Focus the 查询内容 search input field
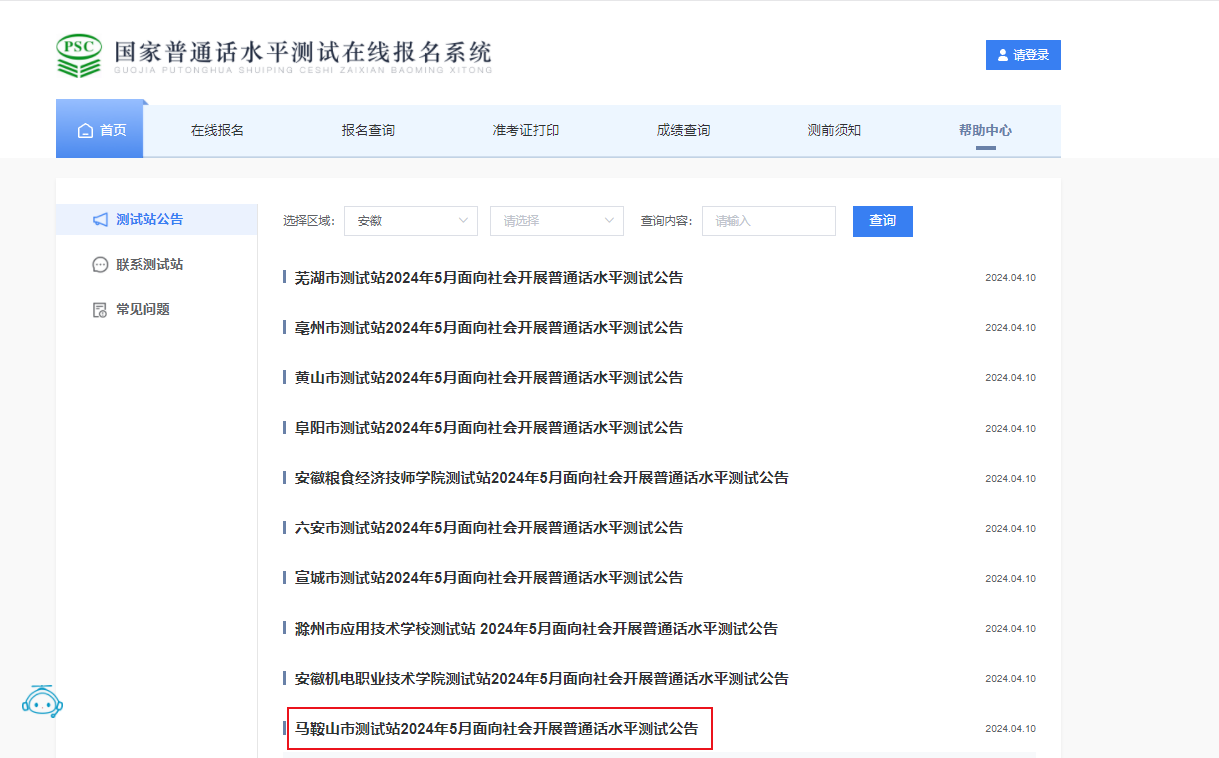Viewport: 1219px width, 758px height. pos(768,221)
